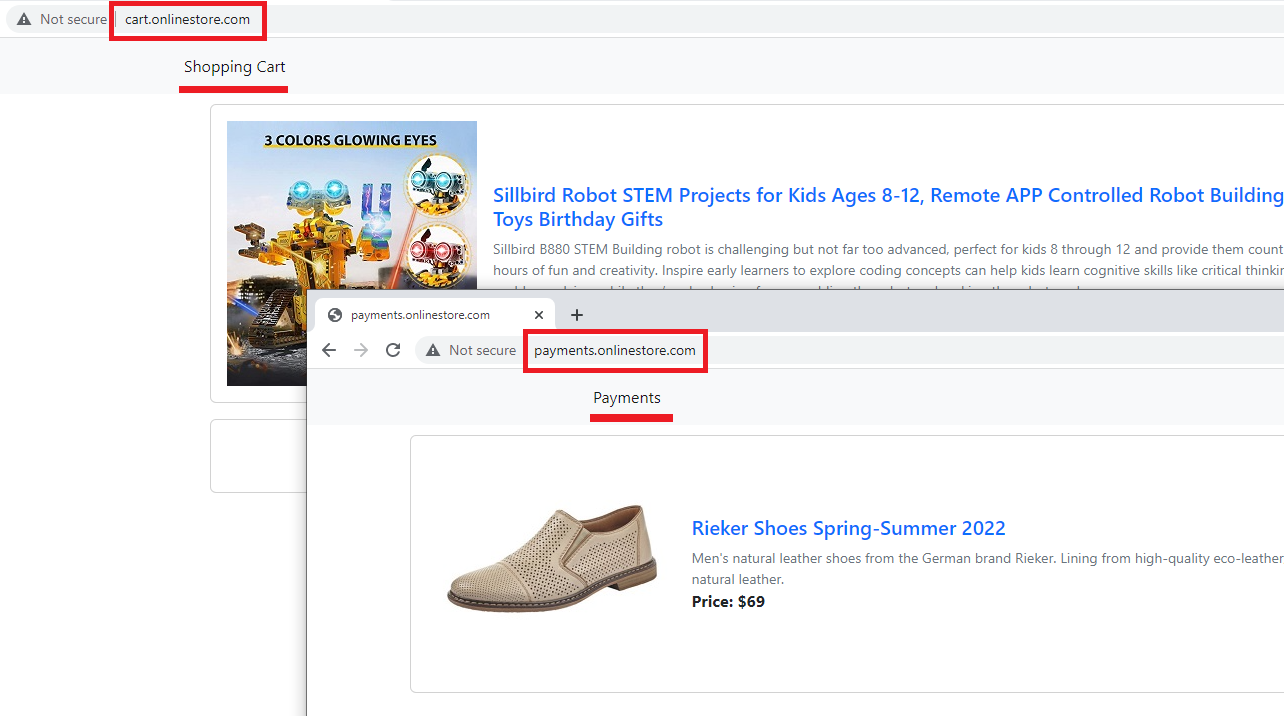Click warning triangle beside payments.onlinestore.com URL
1284x716 pixels.
click(x=433, y=350)
